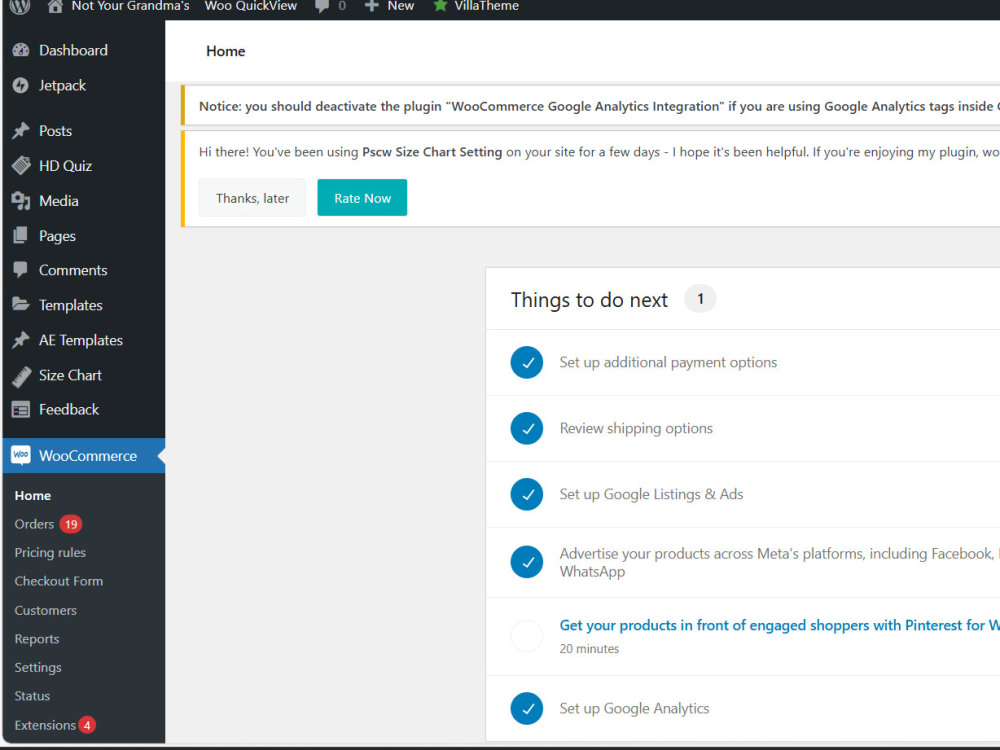Click Advertise your products across Meta's platforms text
The width and height of the screenshot is (1000, 750).
point(779,562)
